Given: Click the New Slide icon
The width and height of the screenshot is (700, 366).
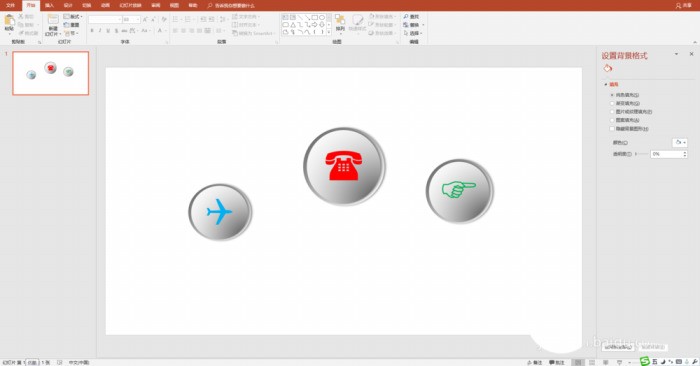Looking at the screenshot, I should [53, 19].
